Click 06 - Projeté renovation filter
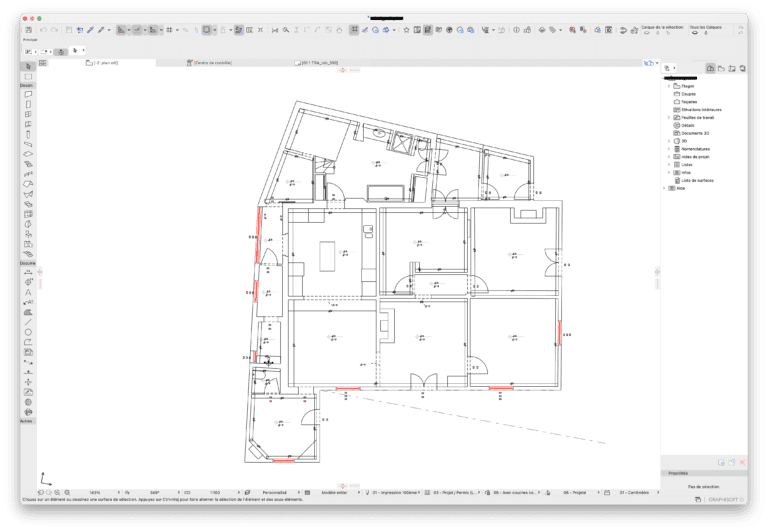The image size is (768, 531). pos(573,492)
